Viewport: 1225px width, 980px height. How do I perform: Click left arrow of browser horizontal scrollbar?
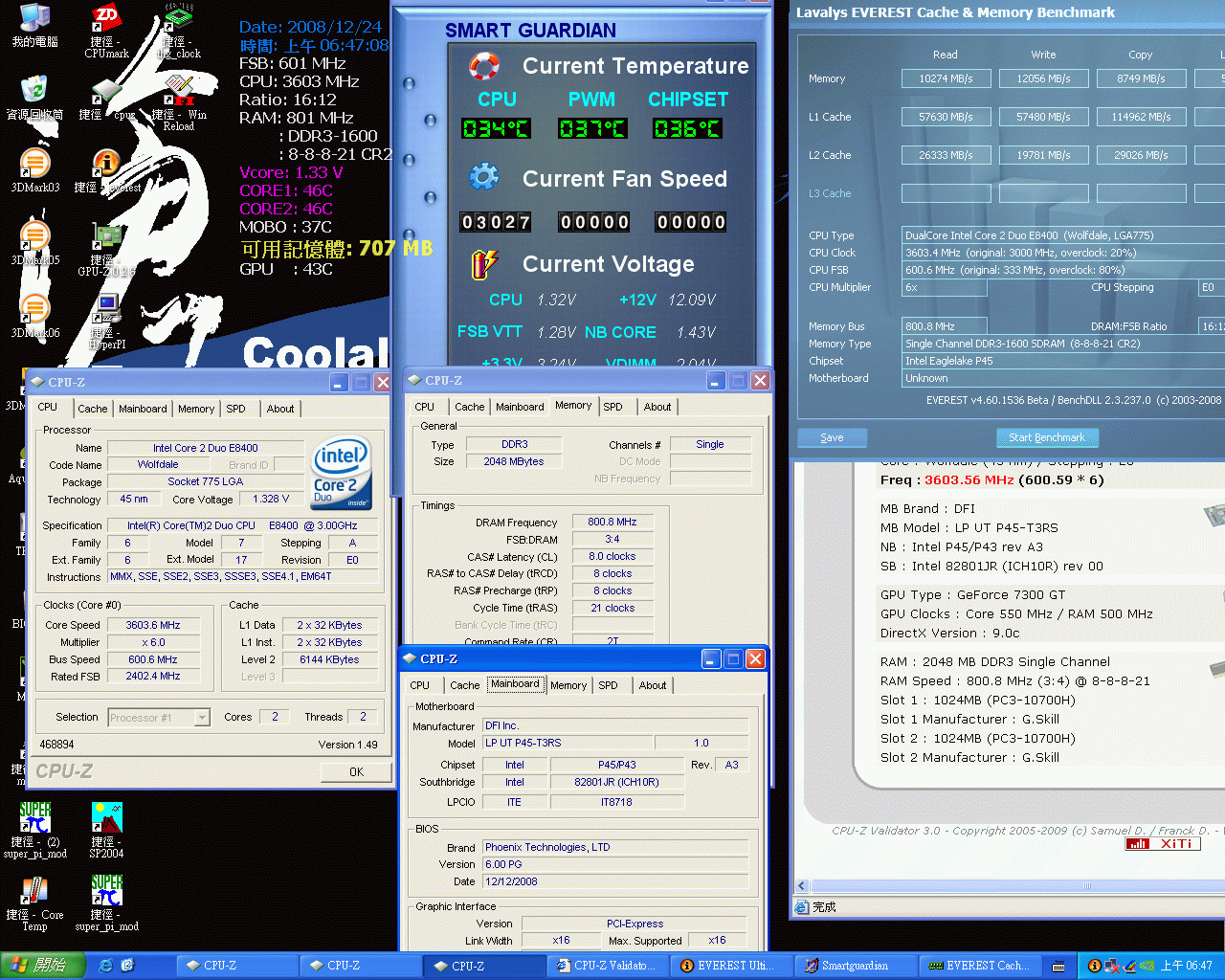802,886
